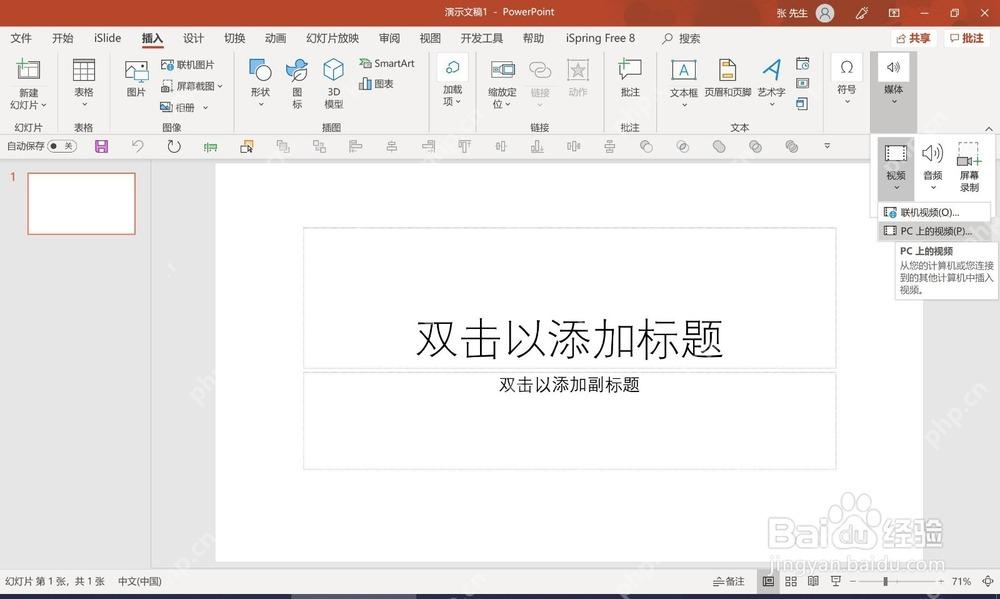This screenshot has height=599, width=1000.
Task: Switch to the 设计 design tab
Action: point(193,38)
